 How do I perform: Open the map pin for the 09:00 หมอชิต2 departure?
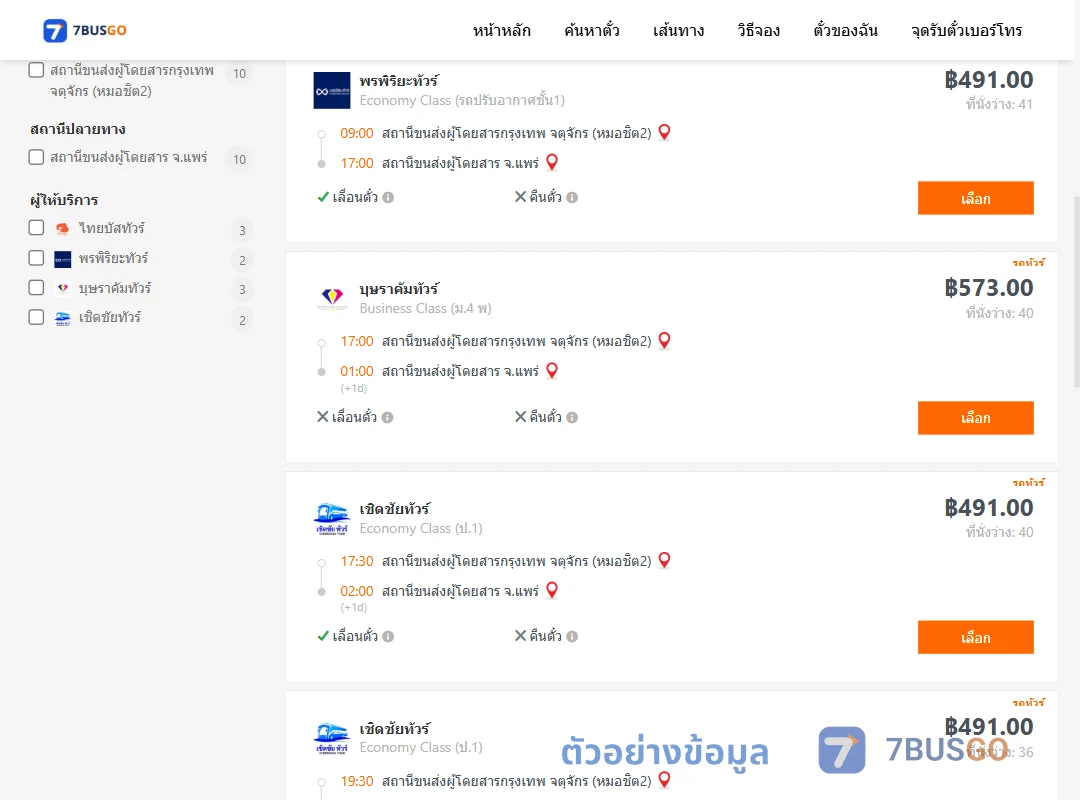(x=665, y=132)
